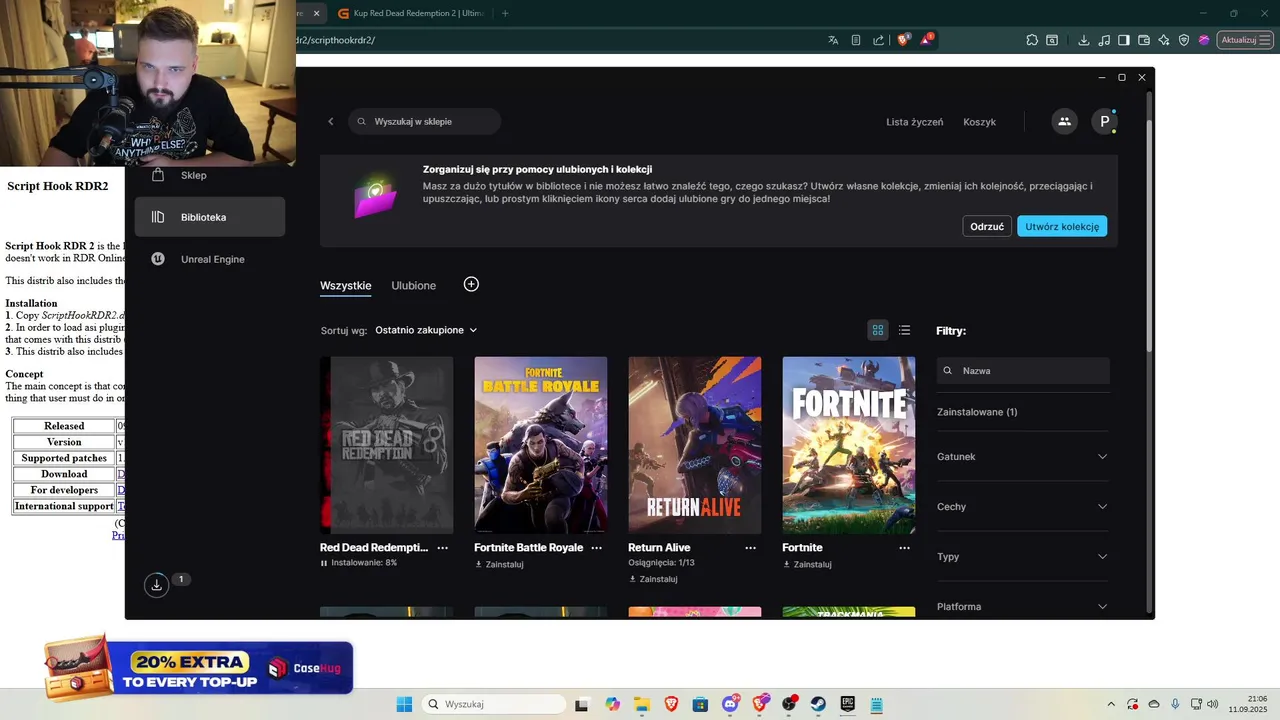The image size is (1280, 720).
Task: Select list view layout icon
Action: click(x=904, y=330)
